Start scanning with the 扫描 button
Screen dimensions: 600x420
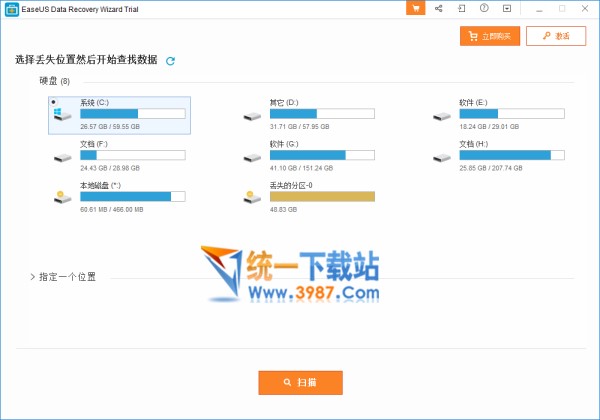300,382
